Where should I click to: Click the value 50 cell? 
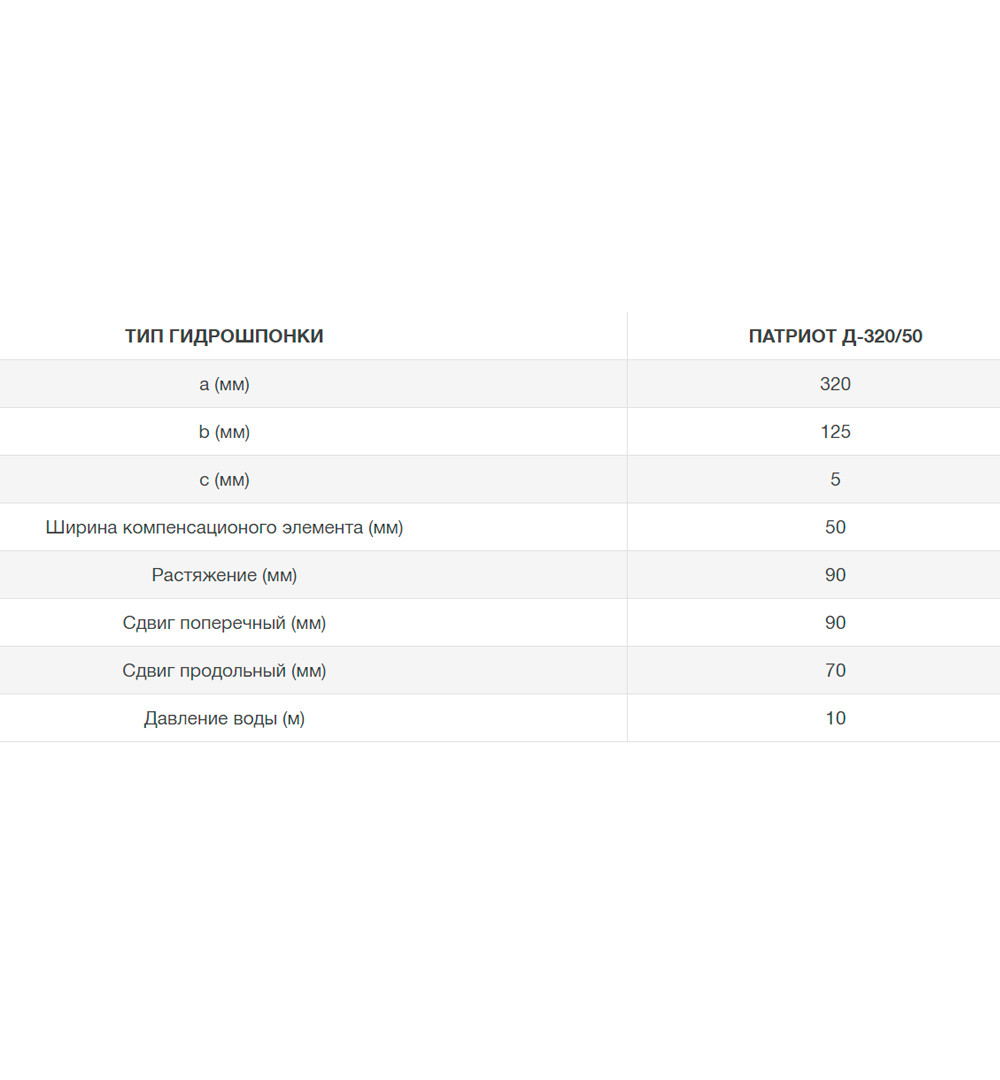coord(835,527)
